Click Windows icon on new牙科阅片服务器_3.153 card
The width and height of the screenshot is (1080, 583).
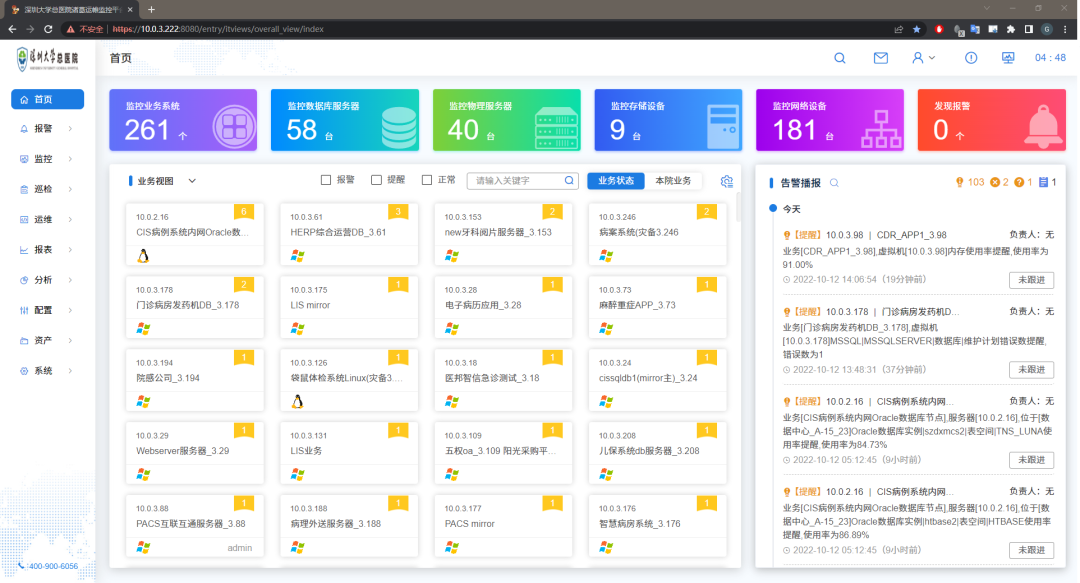tap(452, 256)
